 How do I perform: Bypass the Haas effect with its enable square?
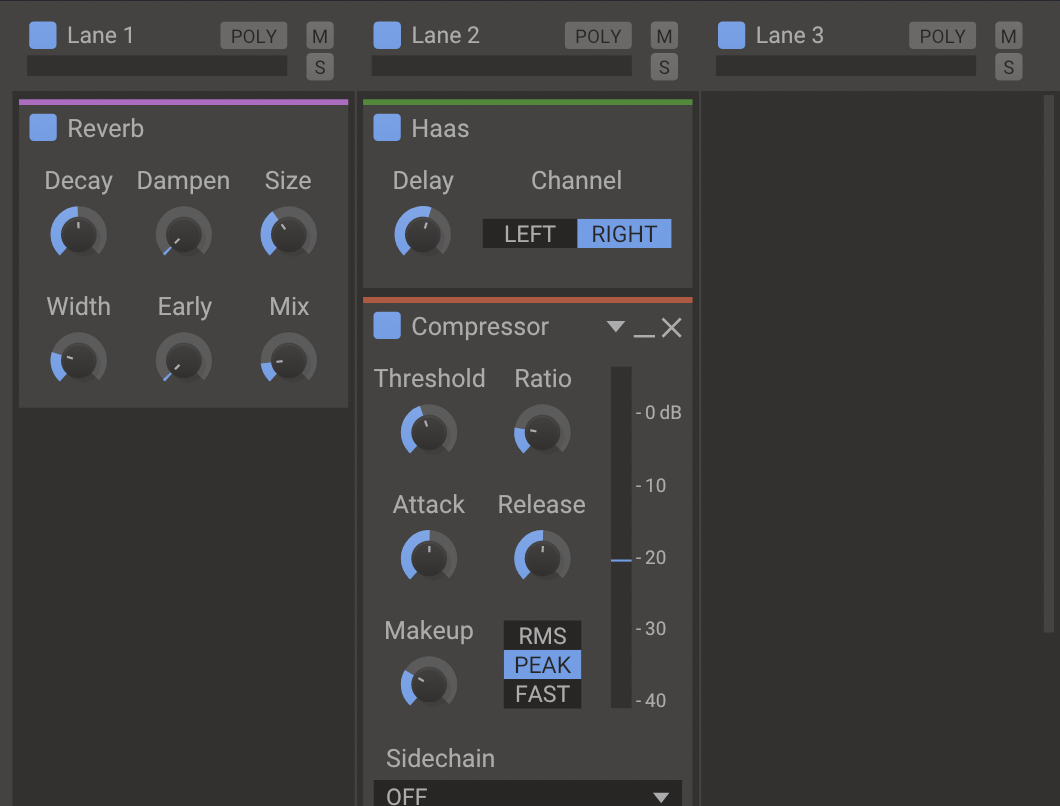pyautogui.click(x=387, y=128)
